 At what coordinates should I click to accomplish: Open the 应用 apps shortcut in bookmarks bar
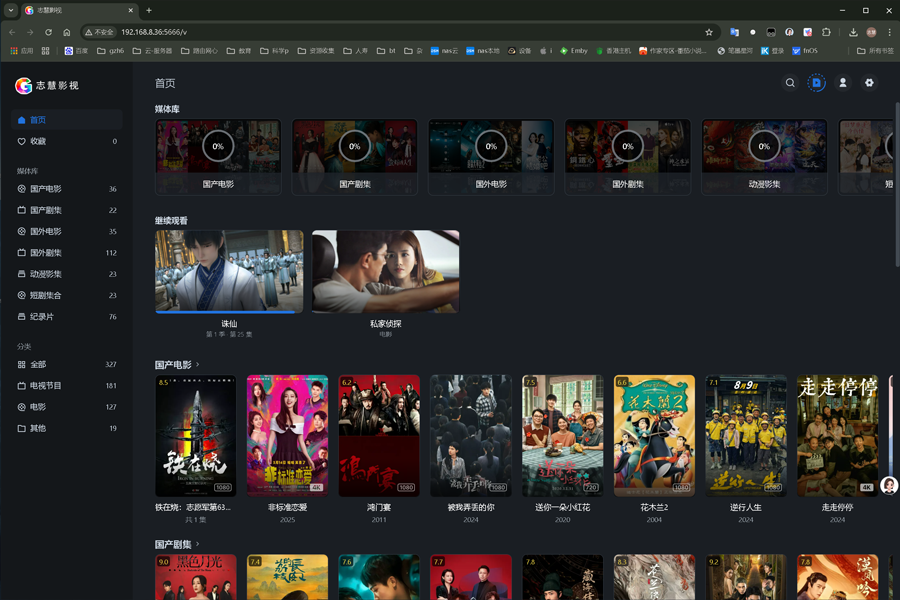tap(22, 51)
